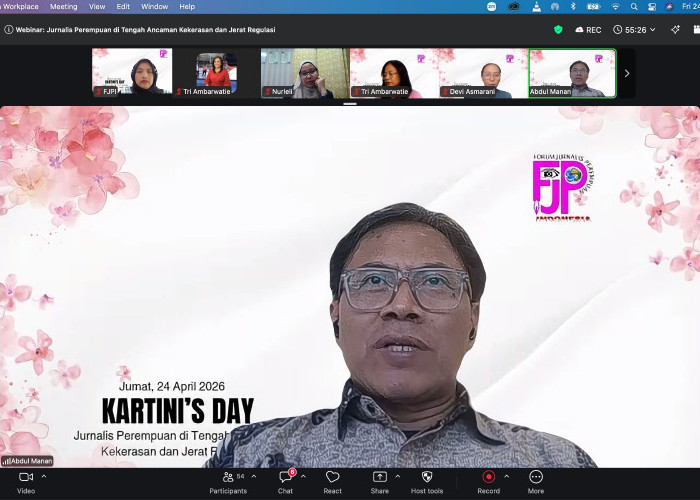Click the Creative Cloud menu bar icon
The width and height of the screenshot is (700, 500).
pos(514,7)
